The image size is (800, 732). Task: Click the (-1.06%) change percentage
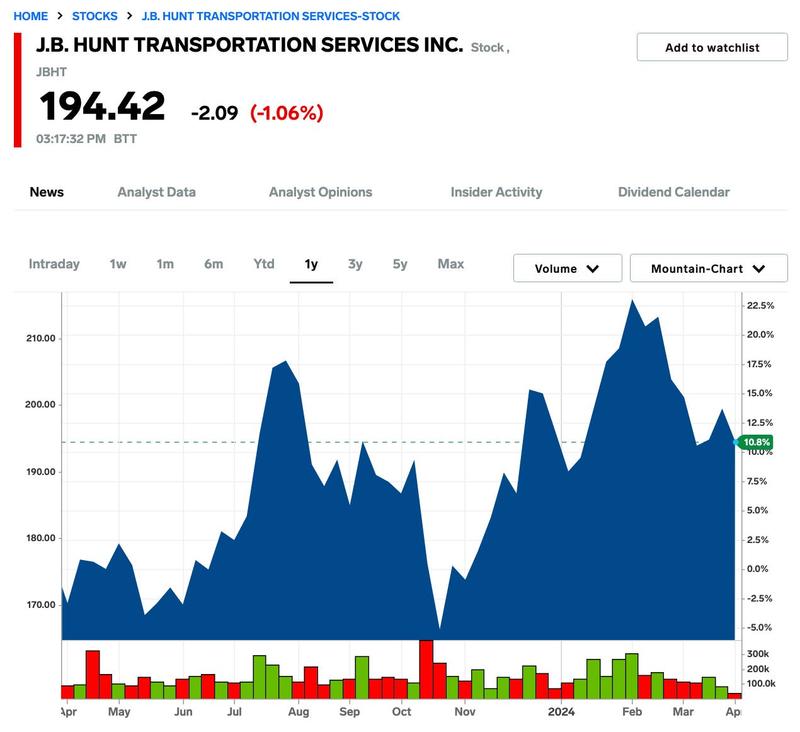point(287,113)
